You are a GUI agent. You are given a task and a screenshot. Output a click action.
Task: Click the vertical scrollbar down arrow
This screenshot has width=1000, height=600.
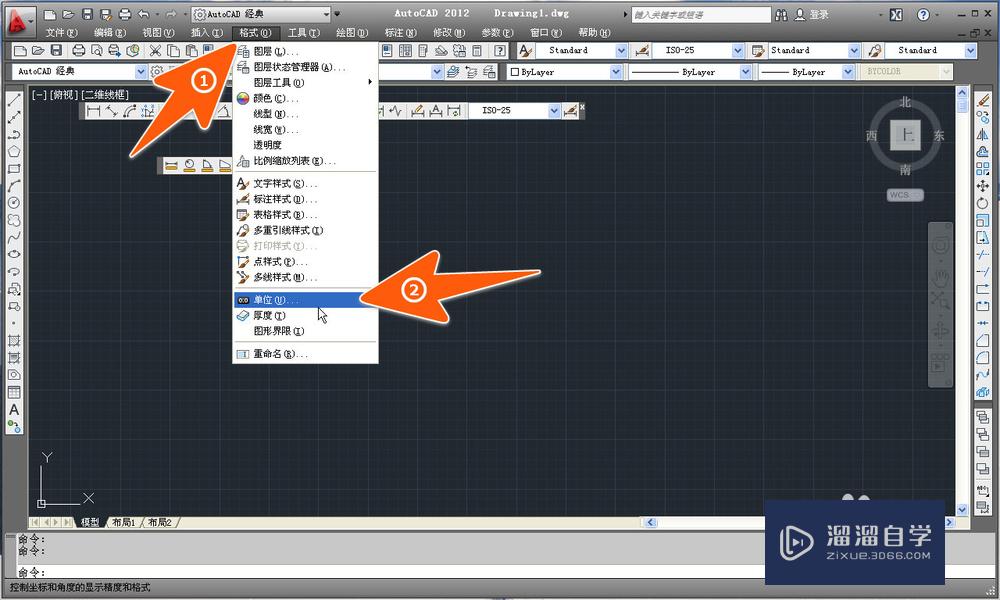pyautogui.click(x=962, y=509)
